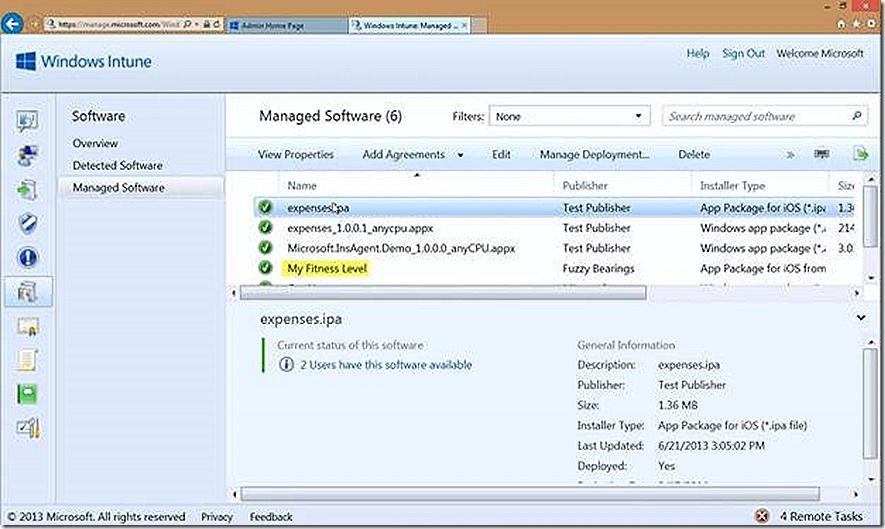Click the Windows Intune logo
This screenshot has width=885, height=529.
84,61
